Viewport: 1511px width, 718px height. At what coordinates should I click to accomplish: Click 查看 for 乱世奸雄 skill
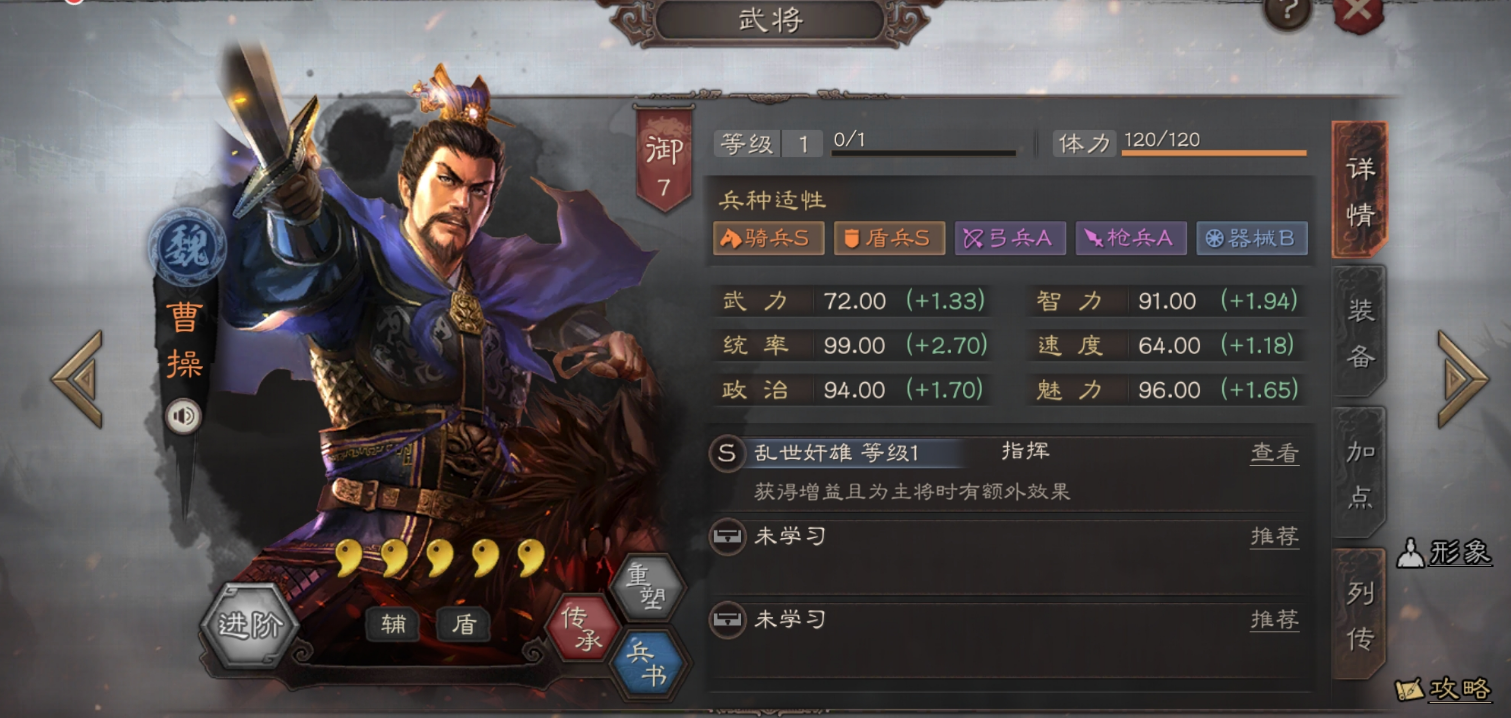point(1275,453)
